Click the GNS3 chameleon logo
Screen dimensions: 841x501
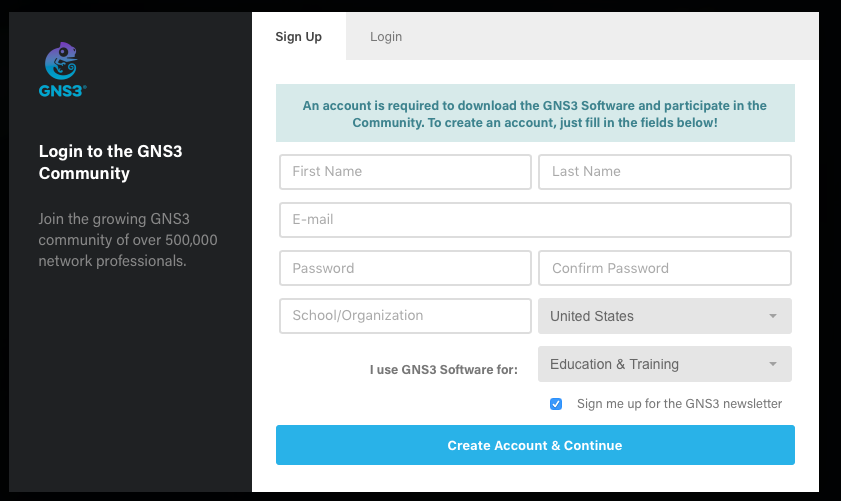62,70
